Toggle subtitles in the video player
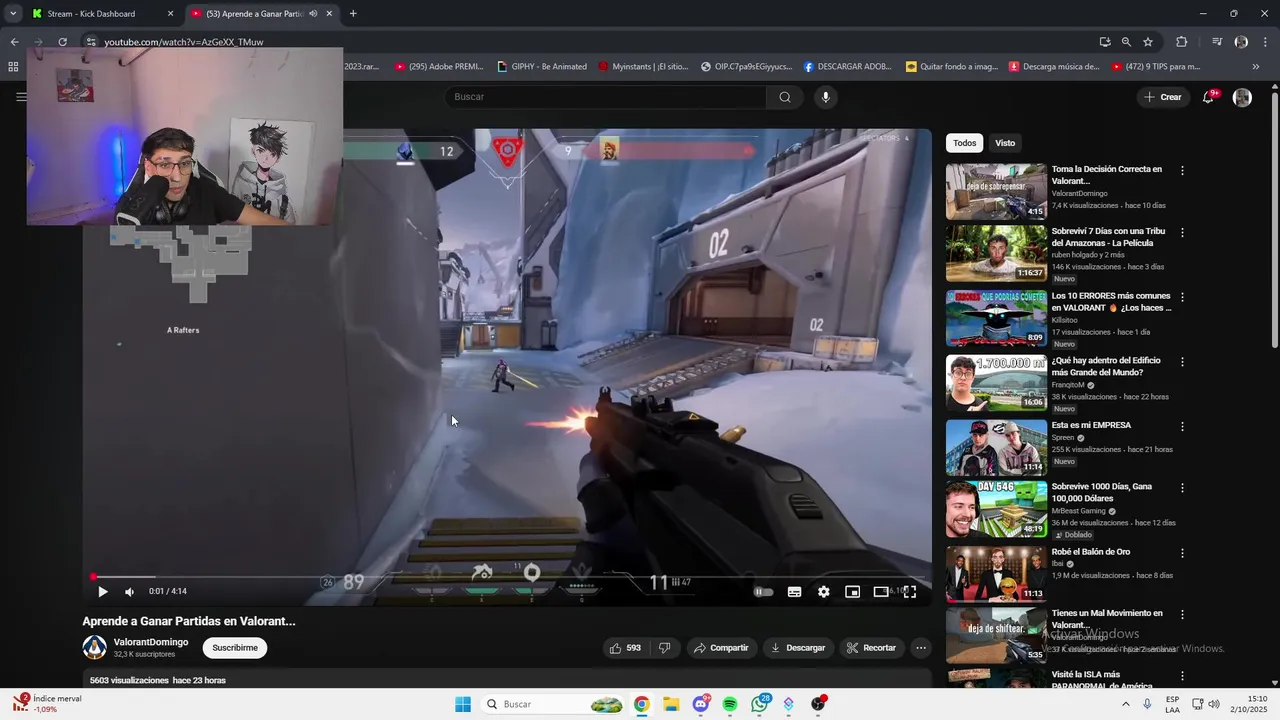 coord(794,592)
